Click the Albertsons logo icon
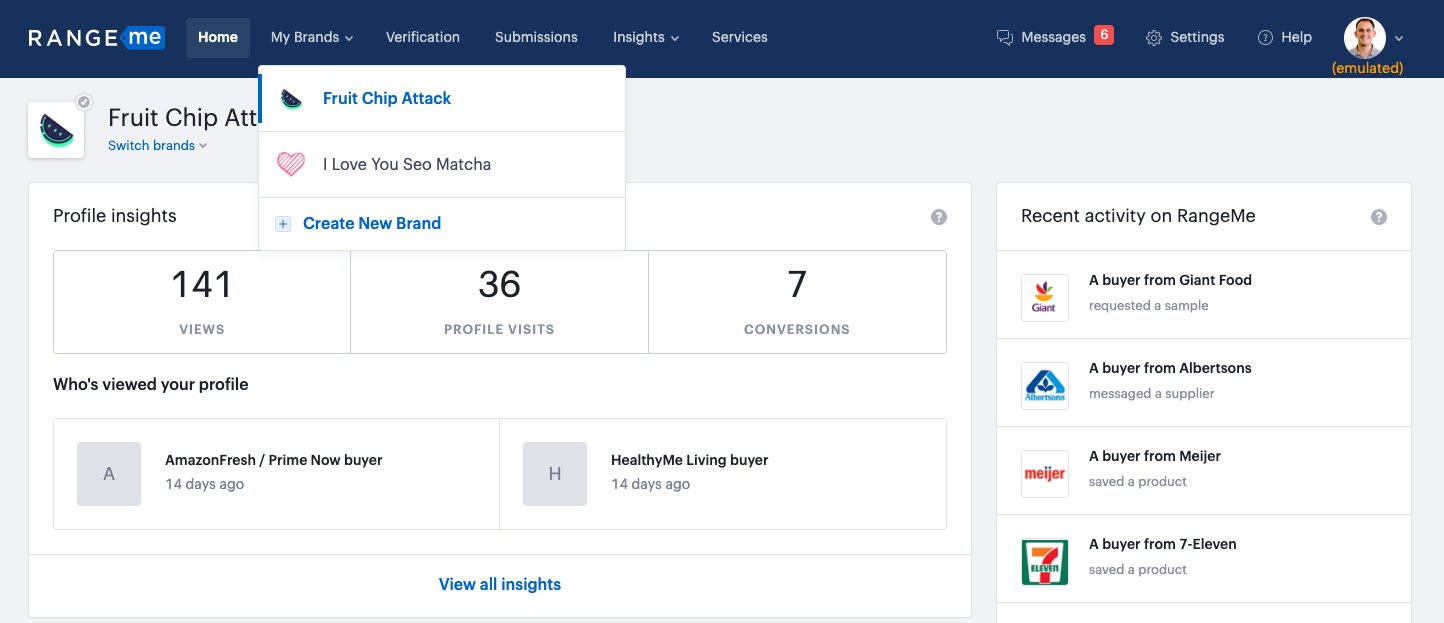The image size is (1444, 623). [x=1044, y=386]
